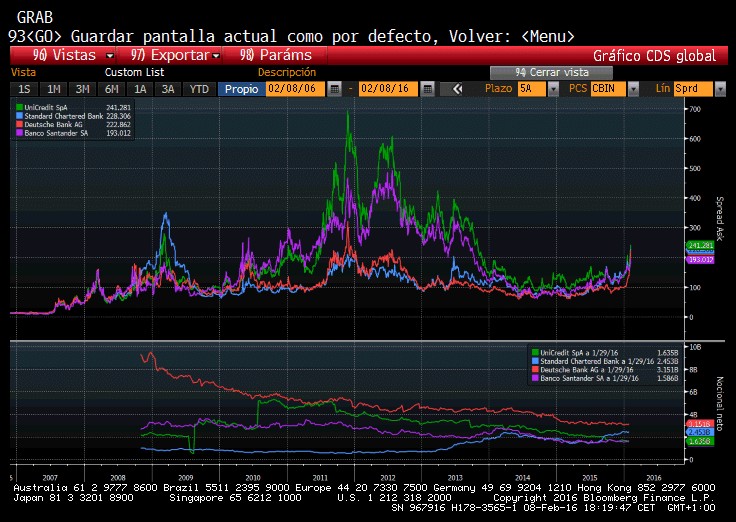Select the 3A time range
Image resolution: width=736 pixels, height=522 pixels.
coord(169,89)
